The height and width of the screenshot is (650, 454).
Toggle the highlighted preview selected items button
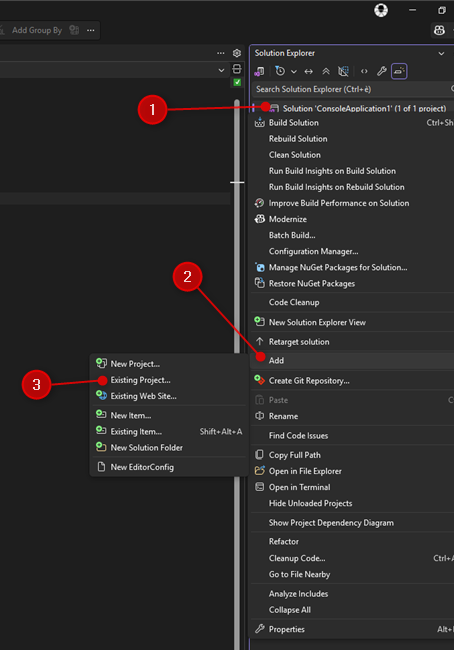click(399, 71)
